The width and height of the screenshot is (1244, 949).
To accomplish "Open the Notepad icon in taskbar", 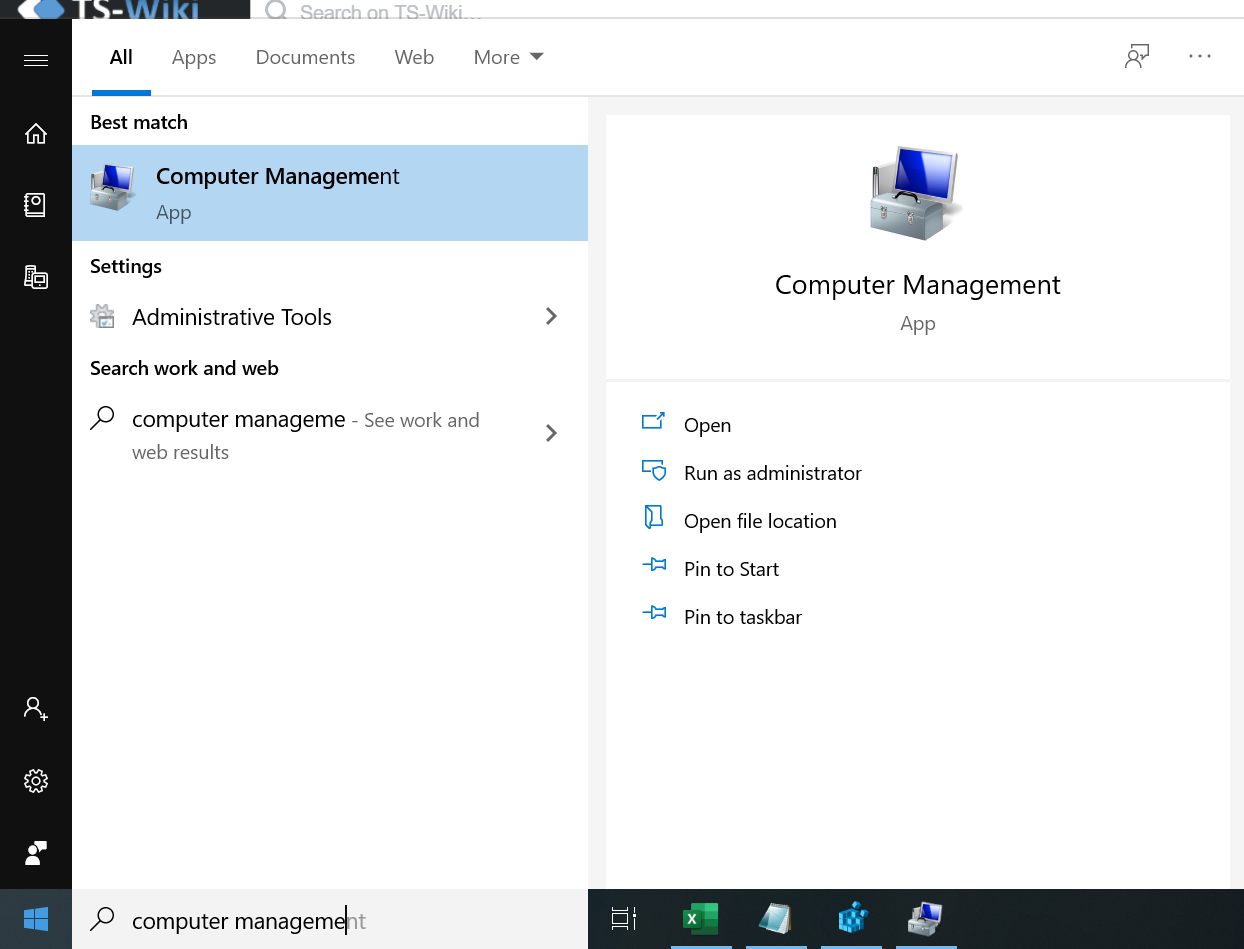I will (x=775, y=918).
